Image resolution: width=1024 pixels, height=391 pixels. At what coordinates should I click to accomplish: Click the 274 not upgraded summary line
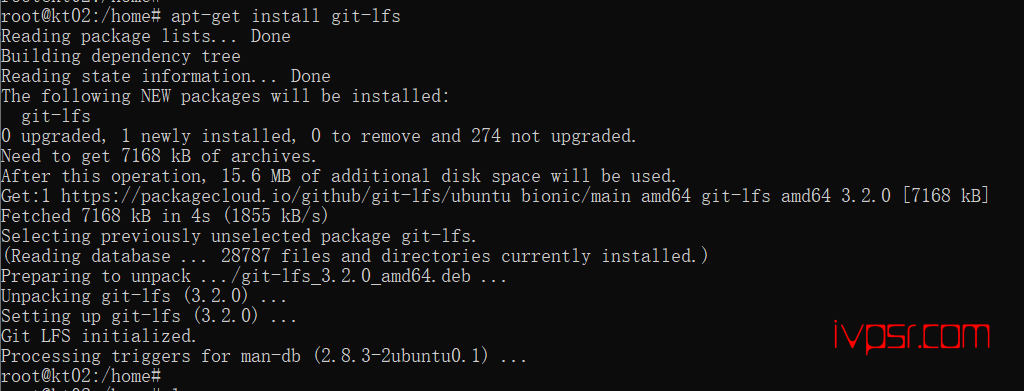(319, 136)
